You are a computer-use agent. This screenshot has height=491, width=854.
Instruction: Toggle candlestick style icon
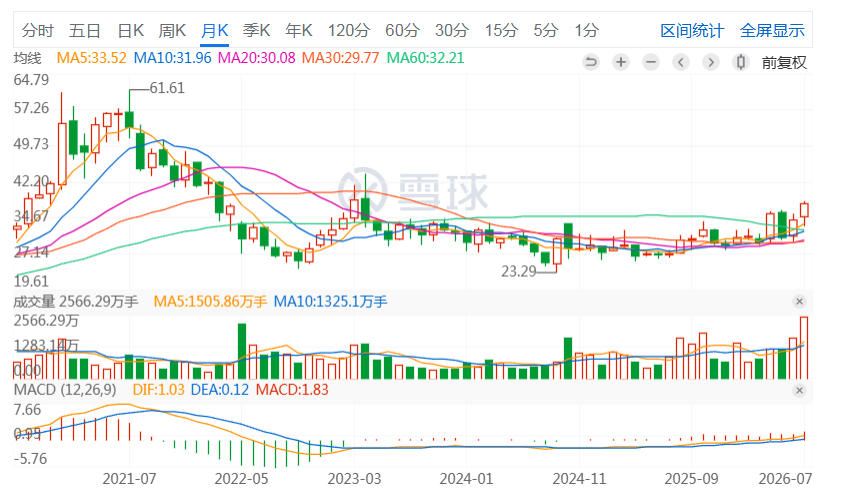[740, 62]
